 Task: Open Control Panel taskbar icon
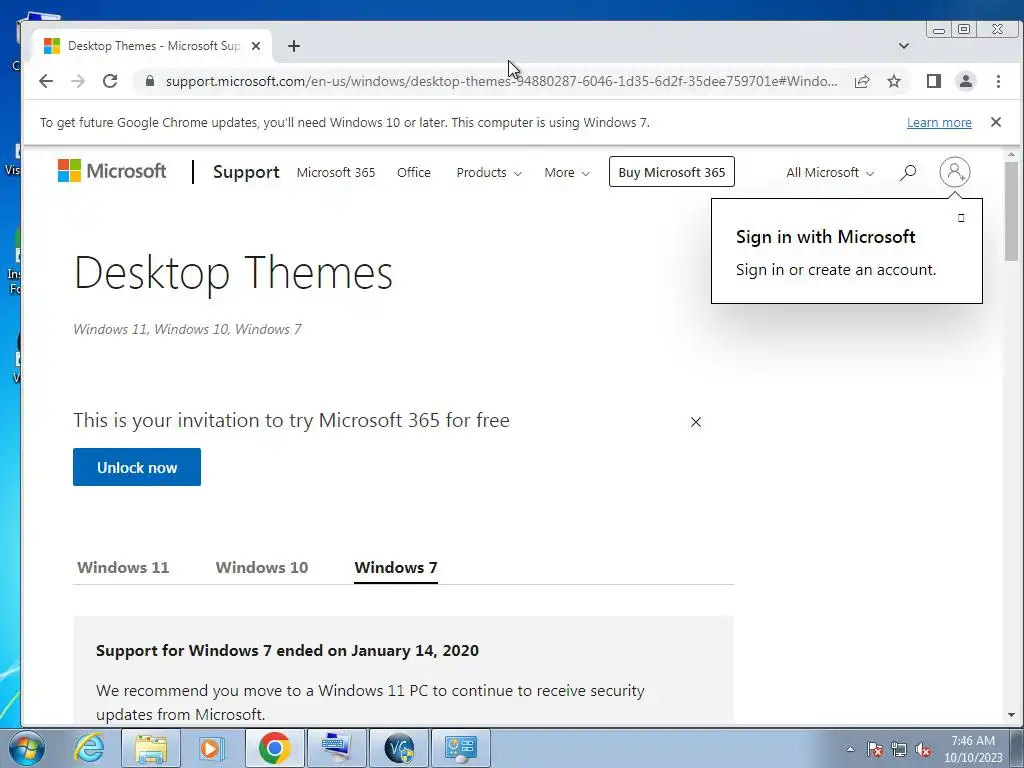[x=461, y=748]
